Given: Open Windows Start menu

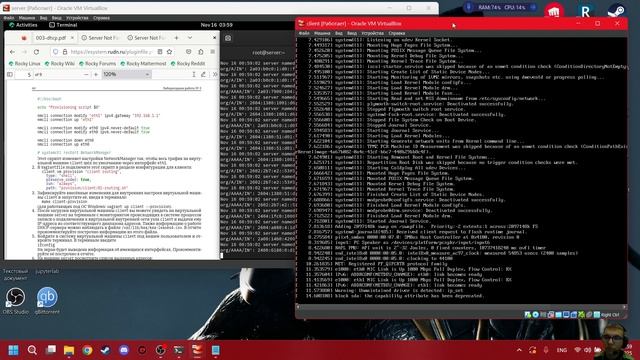Looking at the screenshot, I should pyautogui.click(x=13, y=350).
